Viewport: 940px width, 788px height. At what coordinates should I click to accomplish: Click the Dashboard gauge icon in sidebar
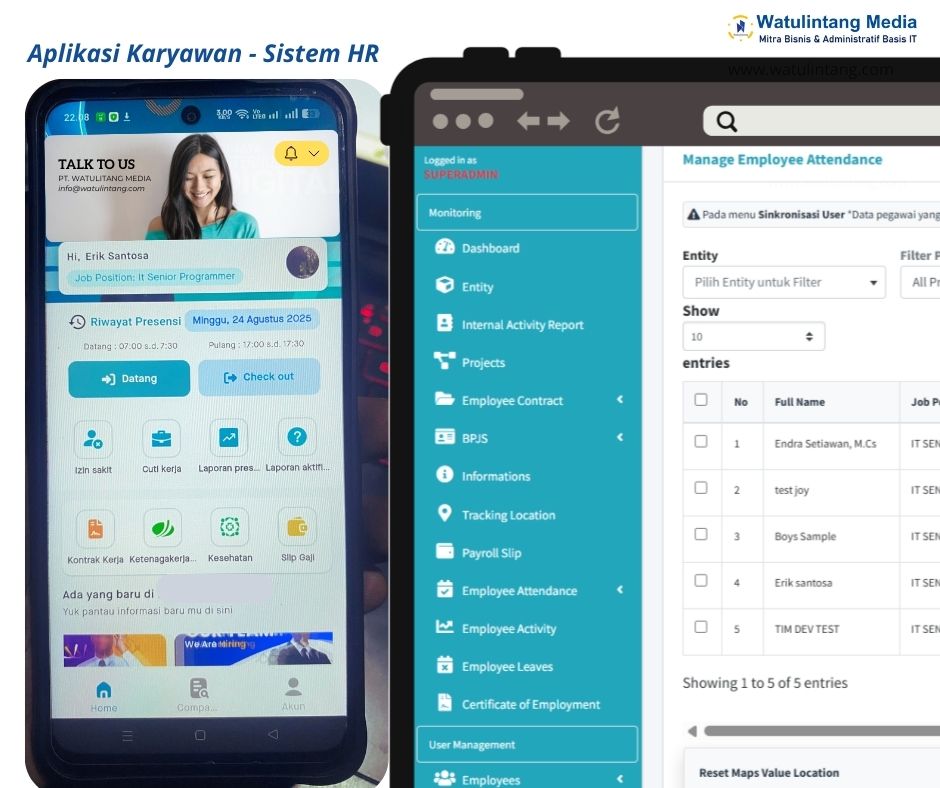click(x=445, y=247)
